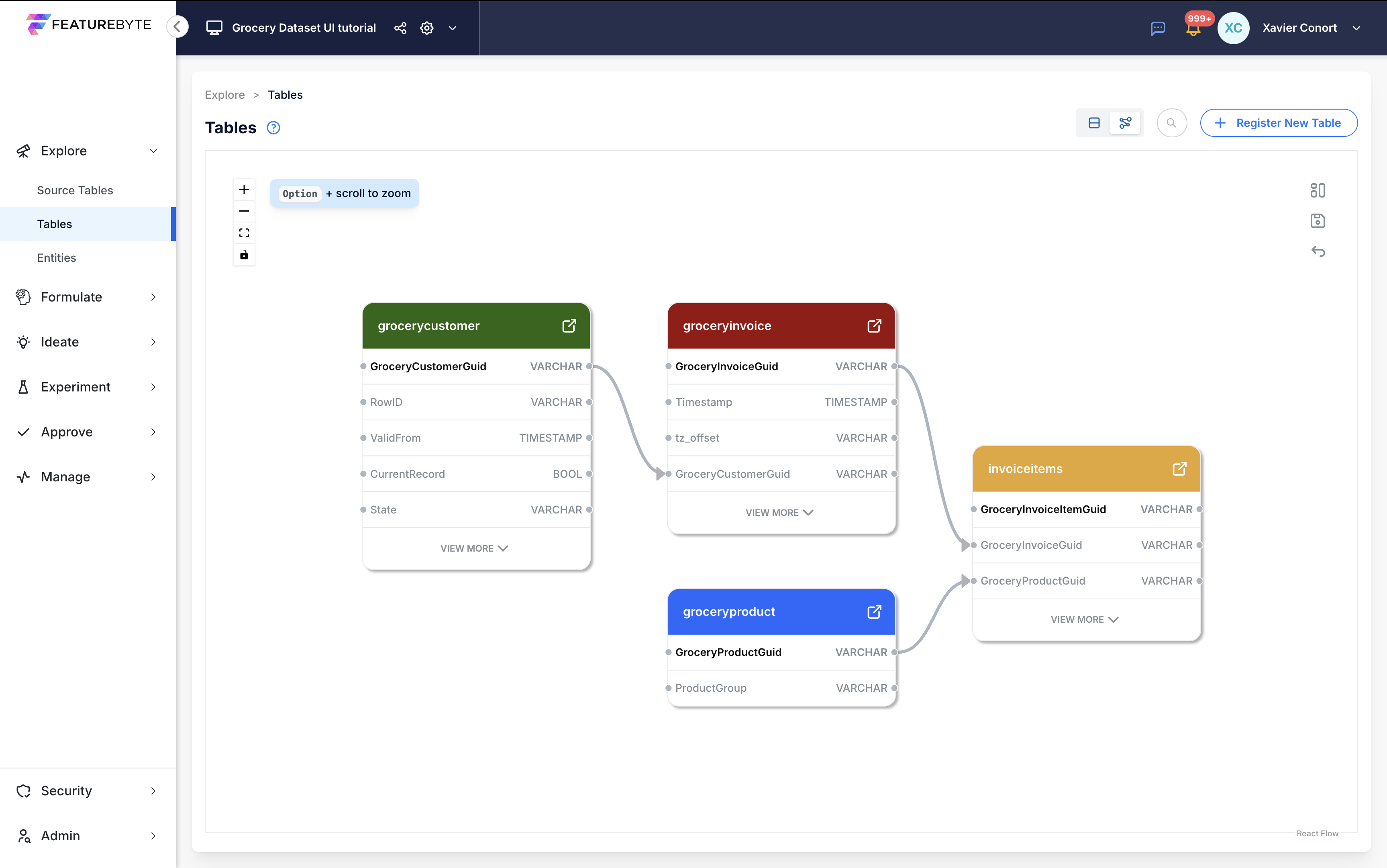Click GroceryInvoiceGuid row in invoiceitems
Screen dimensions: 1387x868
pos(1086,545)
